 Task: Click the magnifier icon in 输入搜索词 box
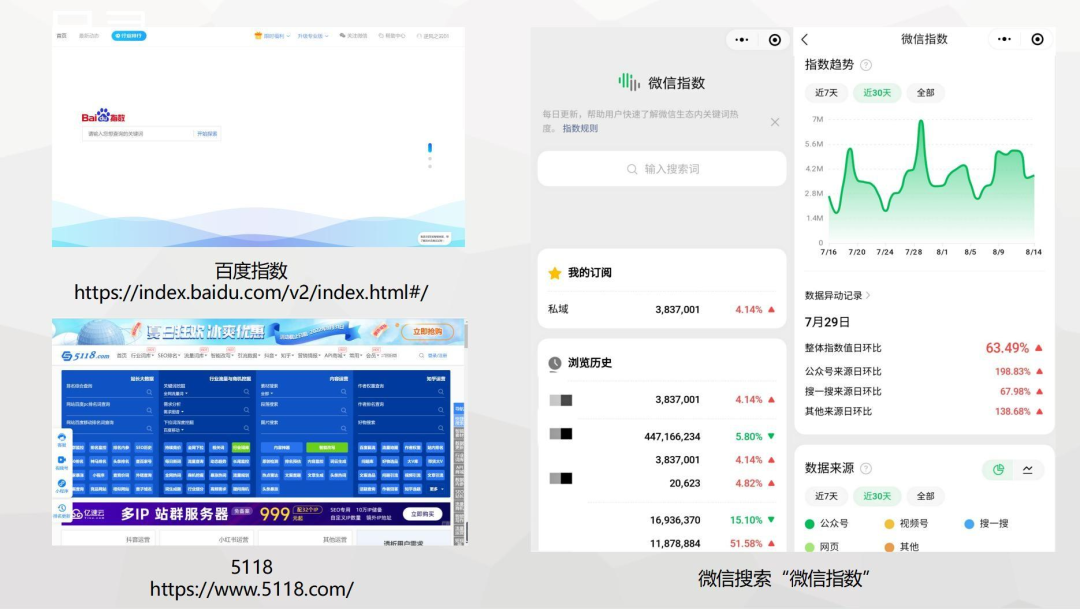(x=632, y=169)
